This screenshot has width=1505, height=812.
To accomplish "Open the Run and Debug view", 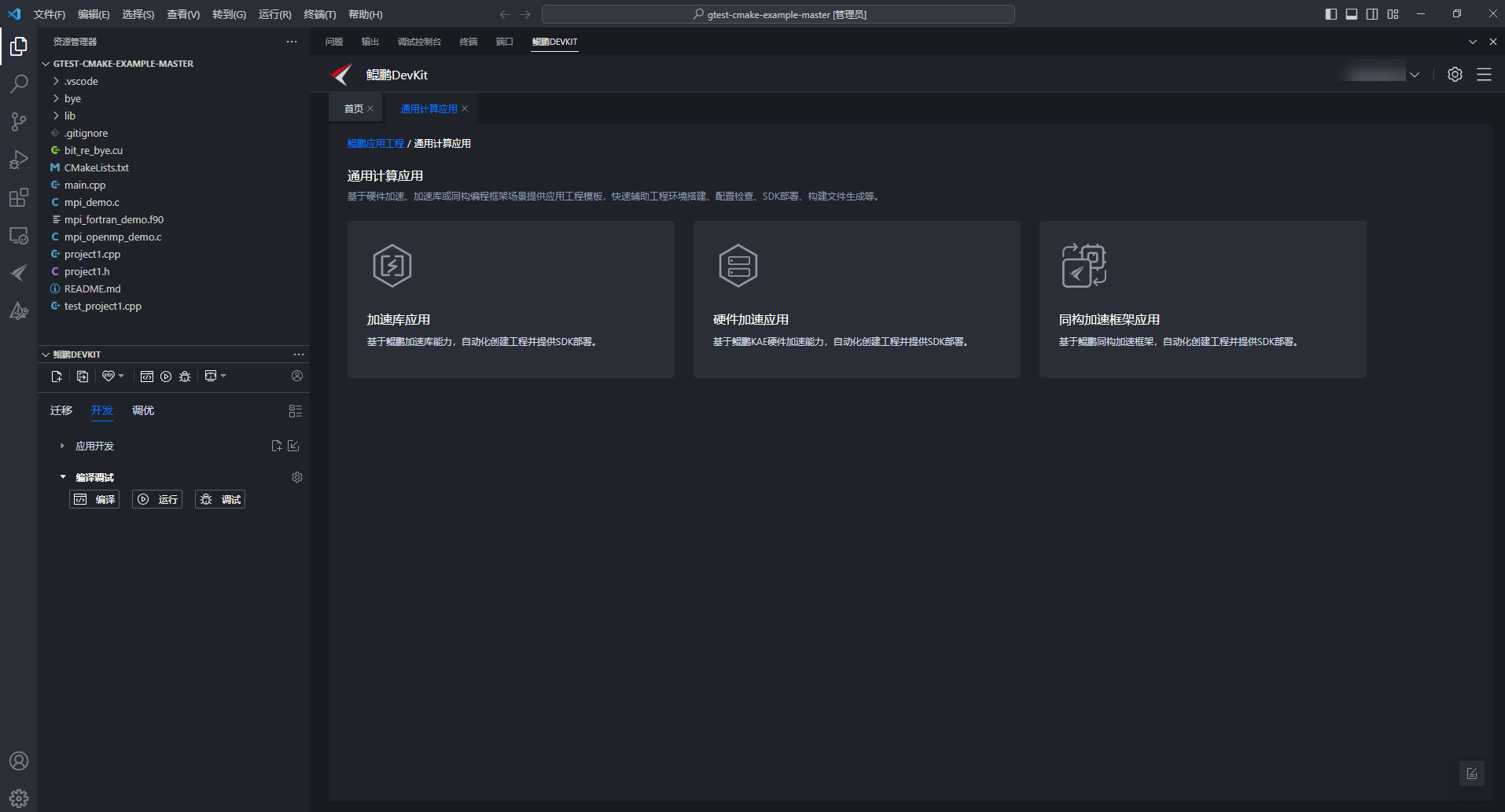I will [19, 160].
